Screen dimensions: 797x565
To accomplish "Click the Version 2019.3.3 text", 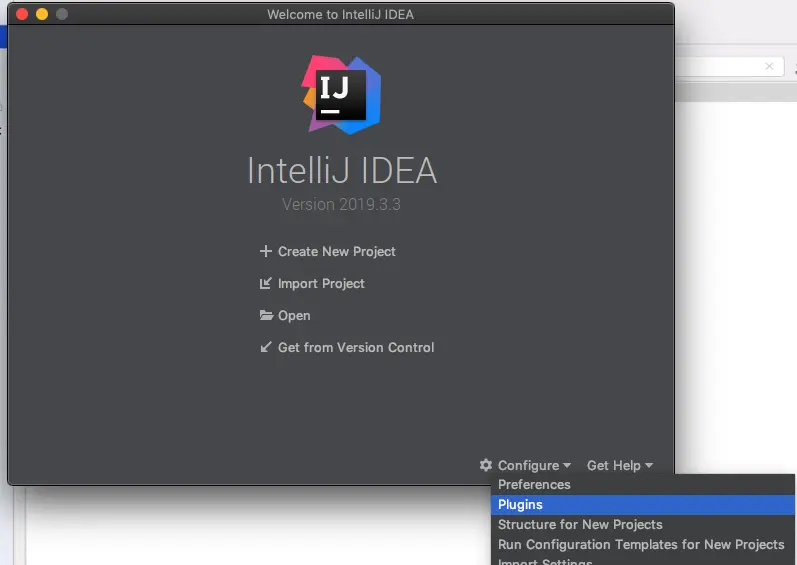I will pyautogui.click(x=341, y=204).
